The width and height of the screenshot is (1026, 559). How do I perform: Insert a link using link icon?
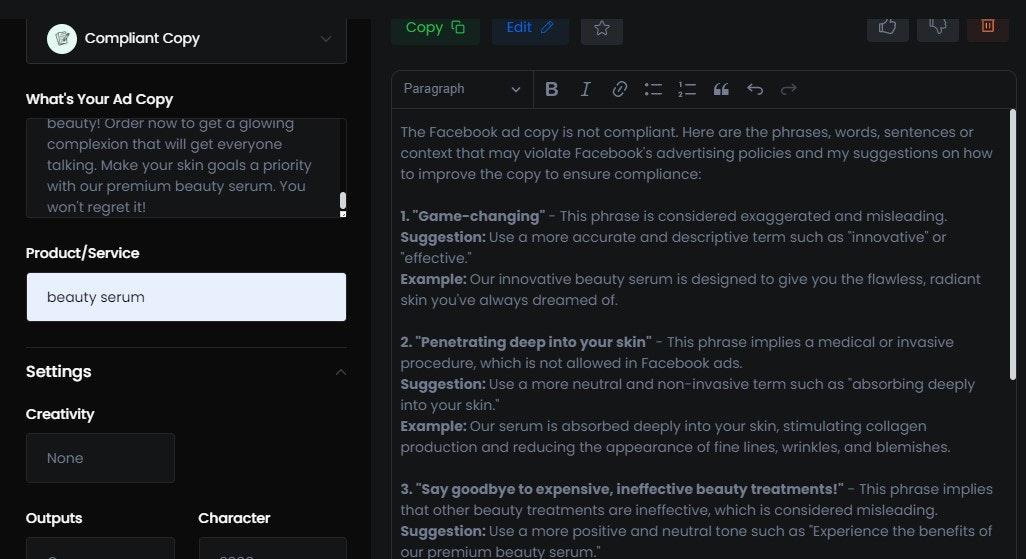pyautogui.click(x=619, y=89)
